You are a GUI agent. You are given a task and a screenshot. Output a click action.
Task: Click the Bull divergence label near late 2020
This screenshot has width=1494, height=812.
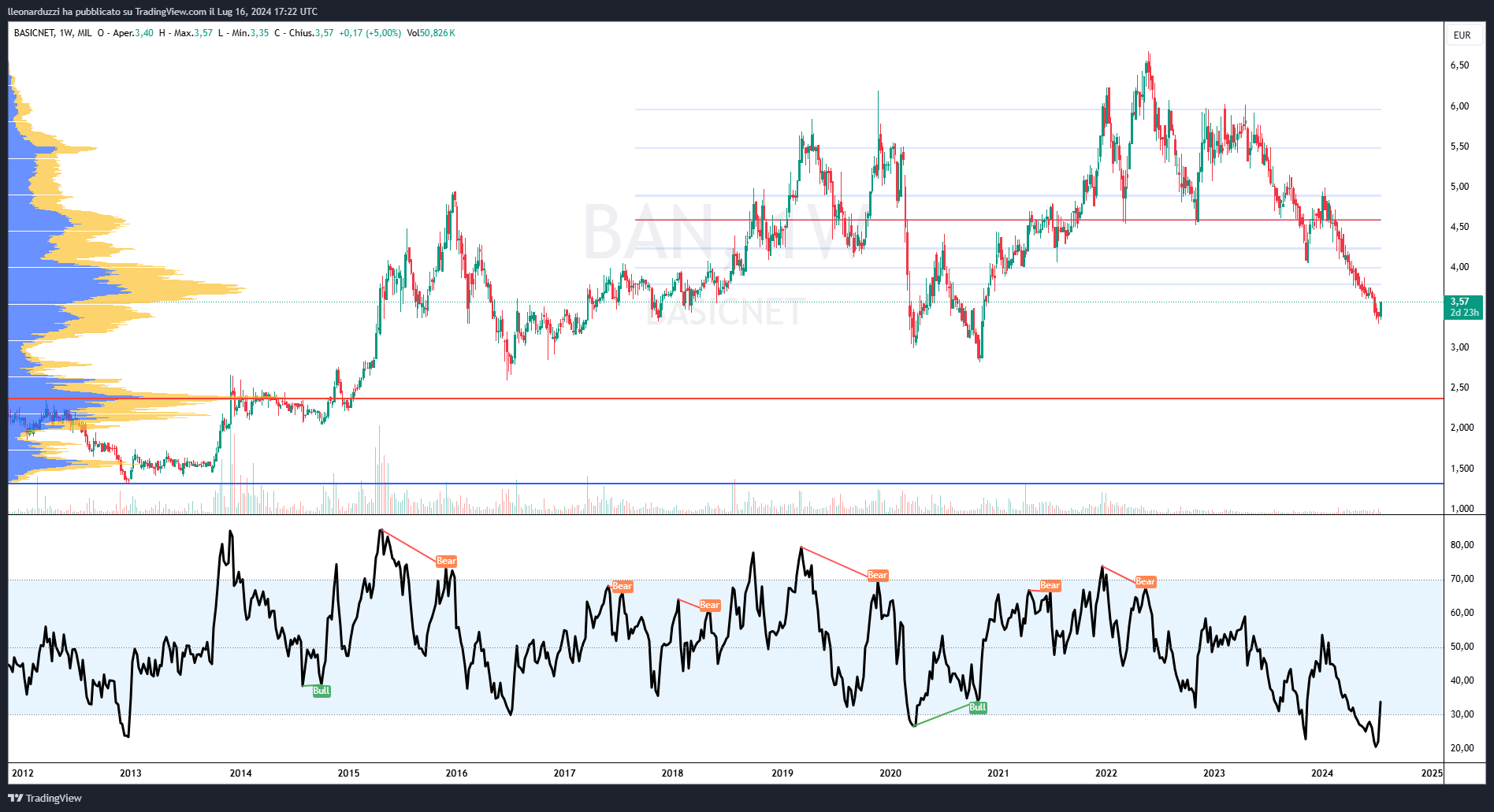(x=978, y=707)
